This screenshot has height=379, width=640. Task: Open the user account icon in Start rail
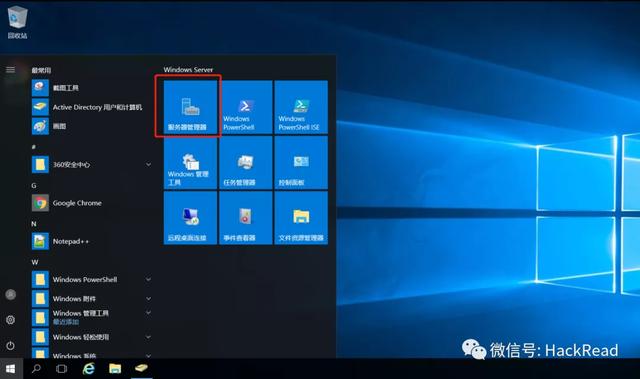pyautogui.click(x=11, y=294)
